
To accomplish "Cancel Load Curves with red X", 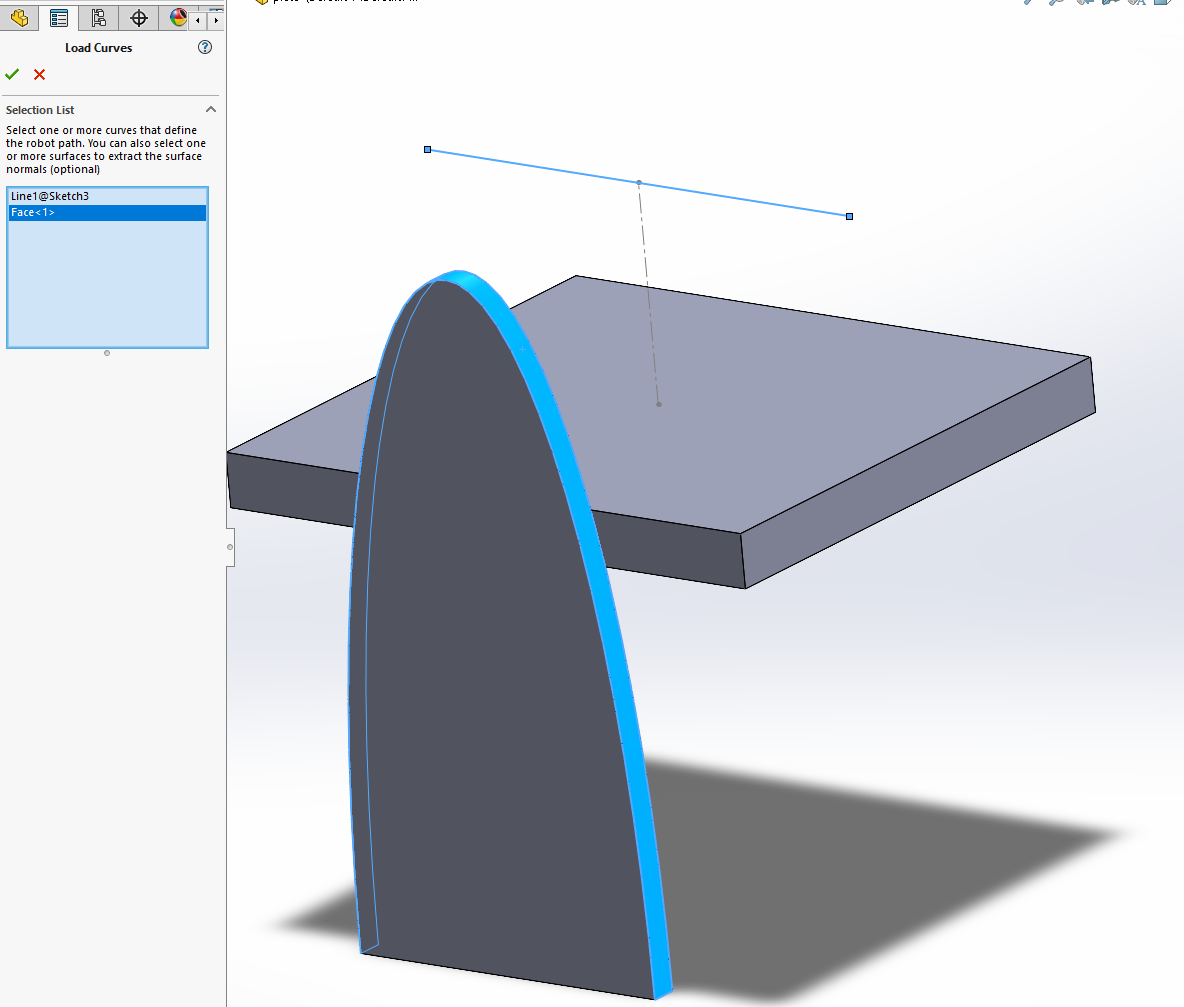I will 40,74.
